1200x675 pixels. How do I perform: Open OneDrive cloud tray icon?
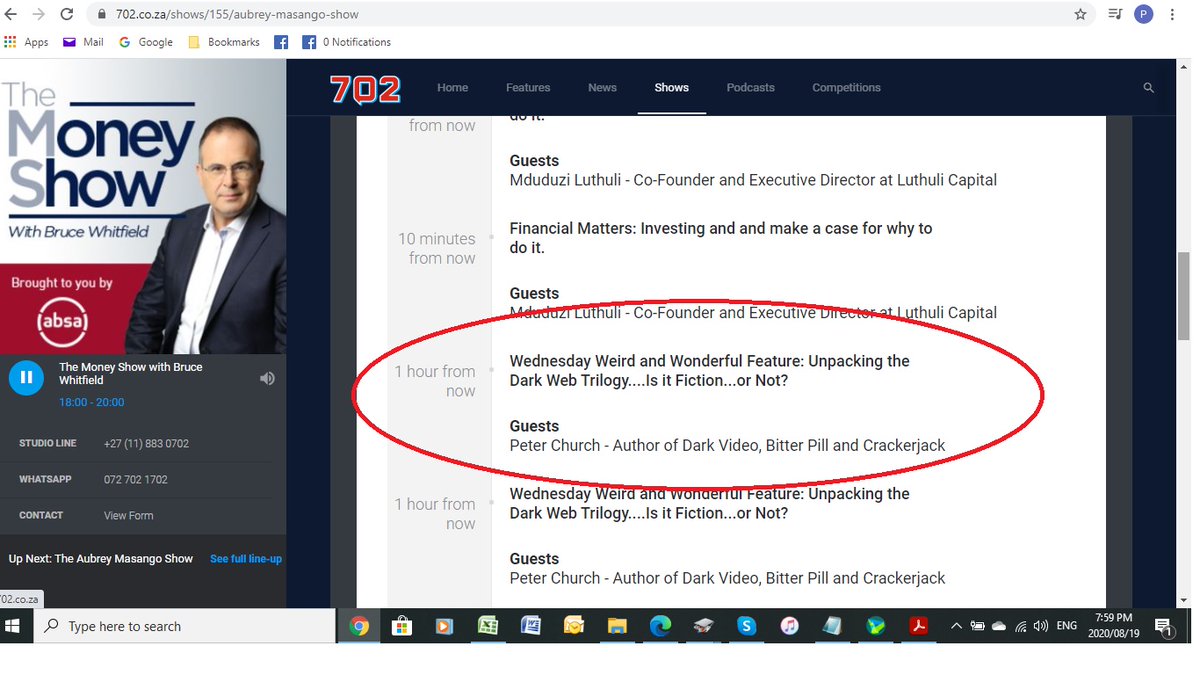[x=998, y=626]
